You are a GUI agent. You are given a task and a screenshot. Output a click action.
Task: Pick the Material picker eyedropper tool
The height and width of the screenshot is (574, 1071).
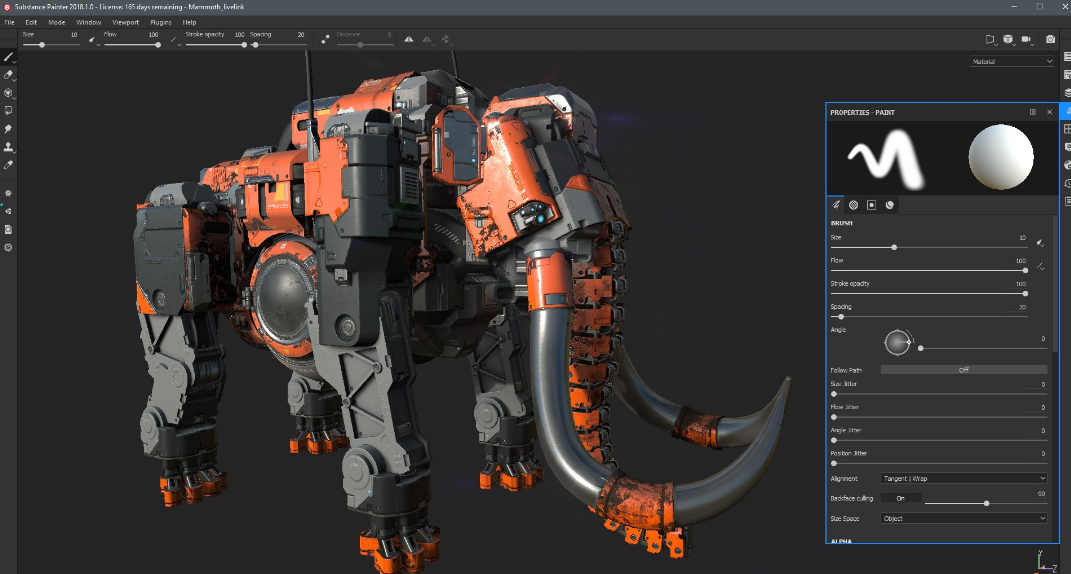coord(8,165)
